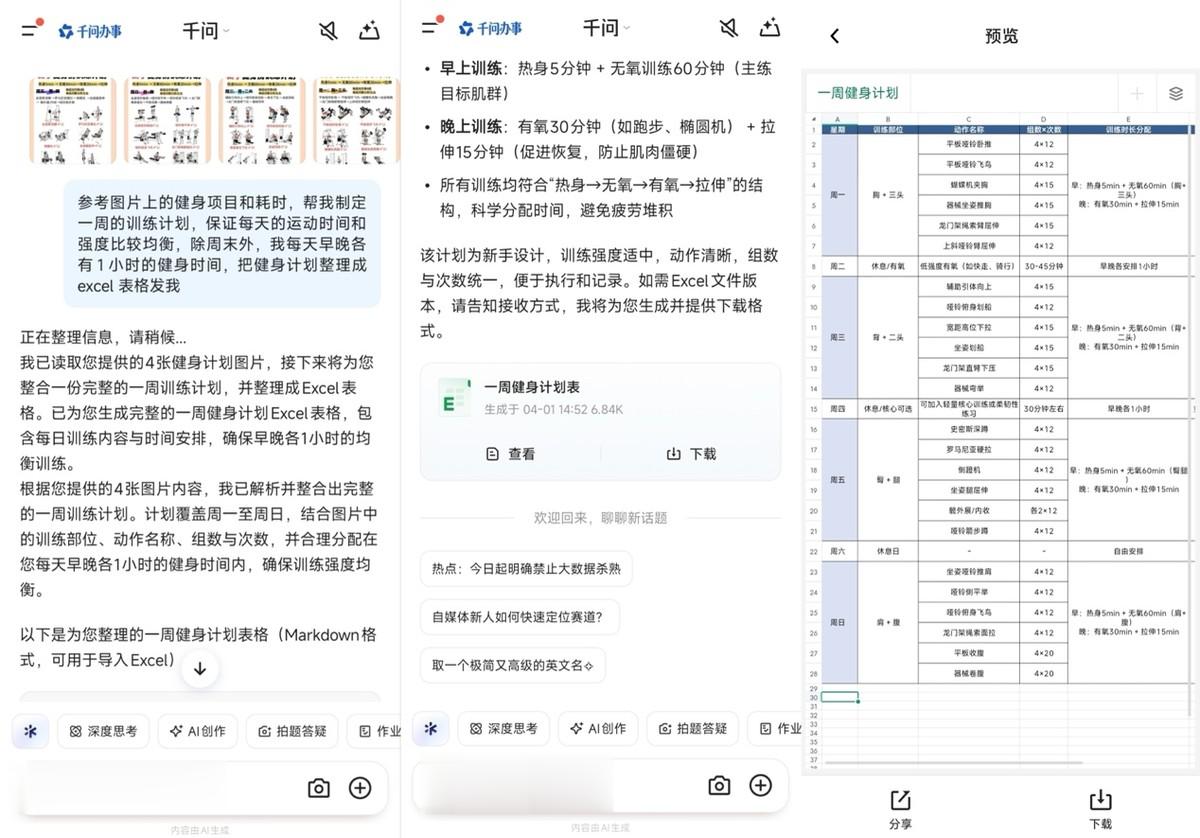Open the second fitness plan thumbnail image

(166, 120)
